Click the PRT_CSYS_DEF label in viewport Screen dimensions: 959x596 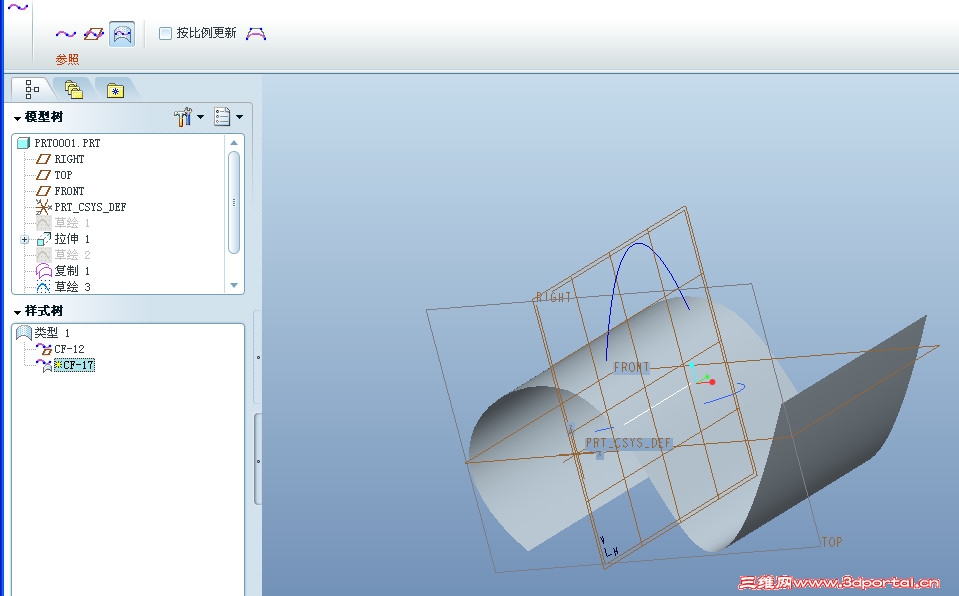[x=628, y=443]
